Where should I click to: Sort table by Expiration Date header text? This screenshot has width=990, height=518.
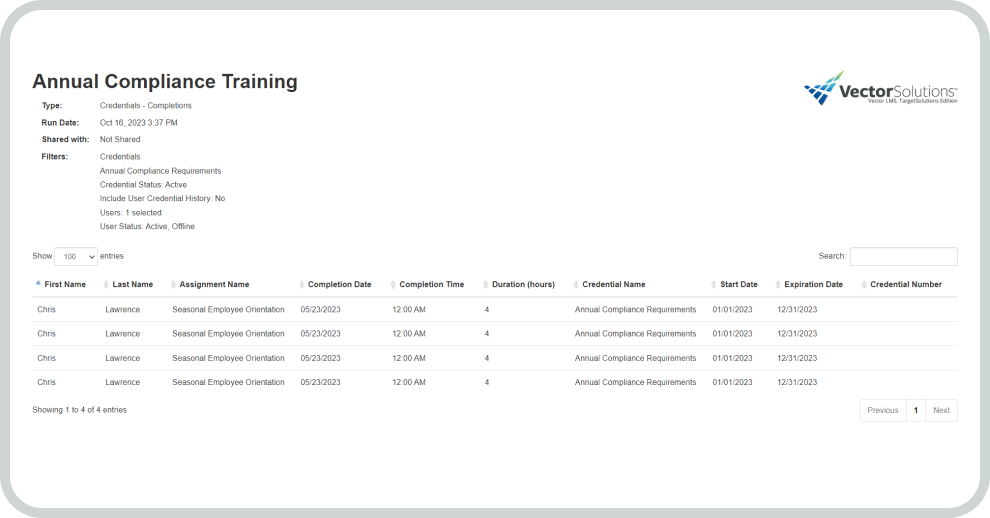coord(813,285)
